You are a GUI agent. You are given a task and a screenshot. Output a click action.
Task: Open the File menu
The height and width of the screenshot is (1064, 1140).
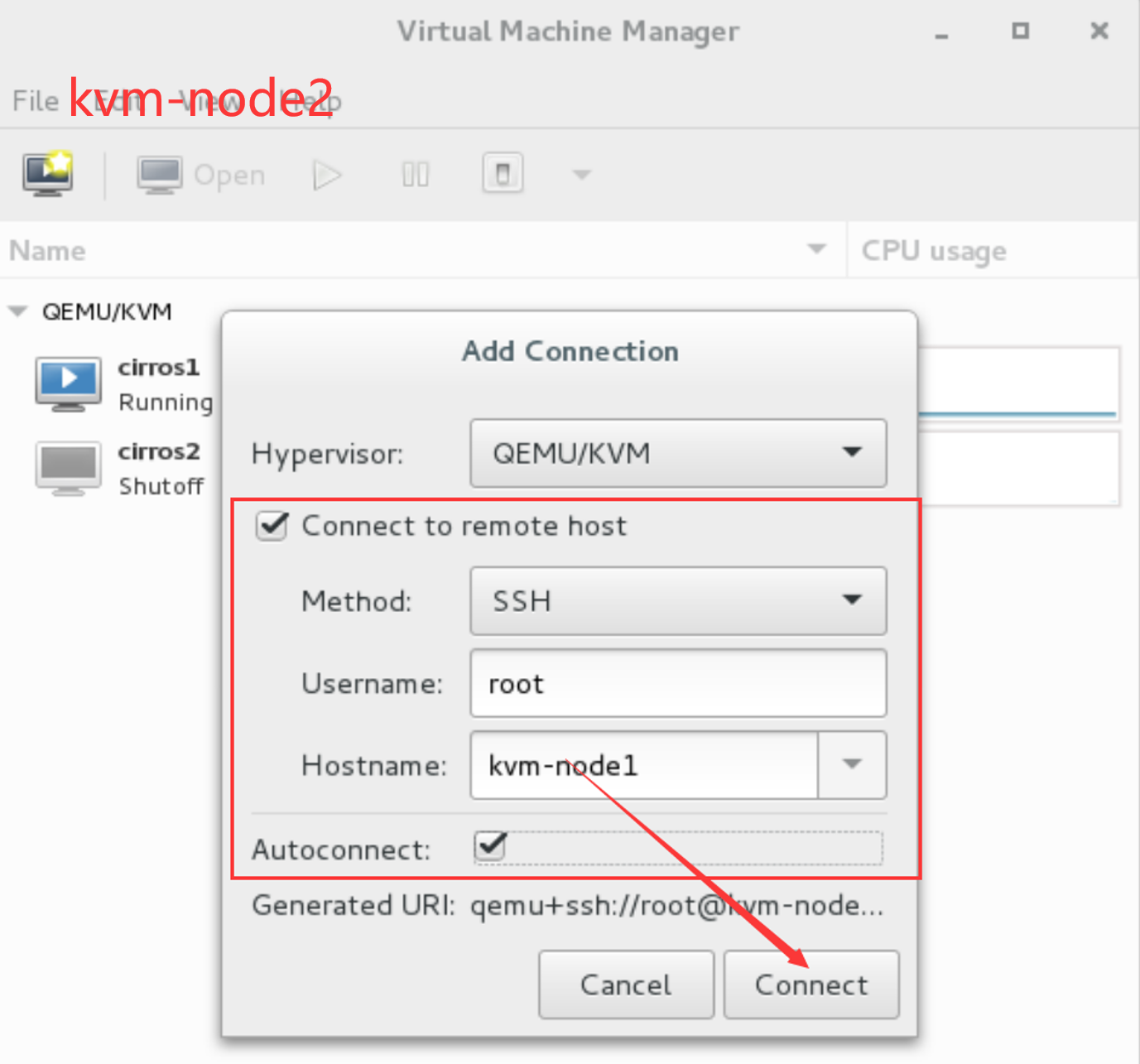(x=36, y=101)
